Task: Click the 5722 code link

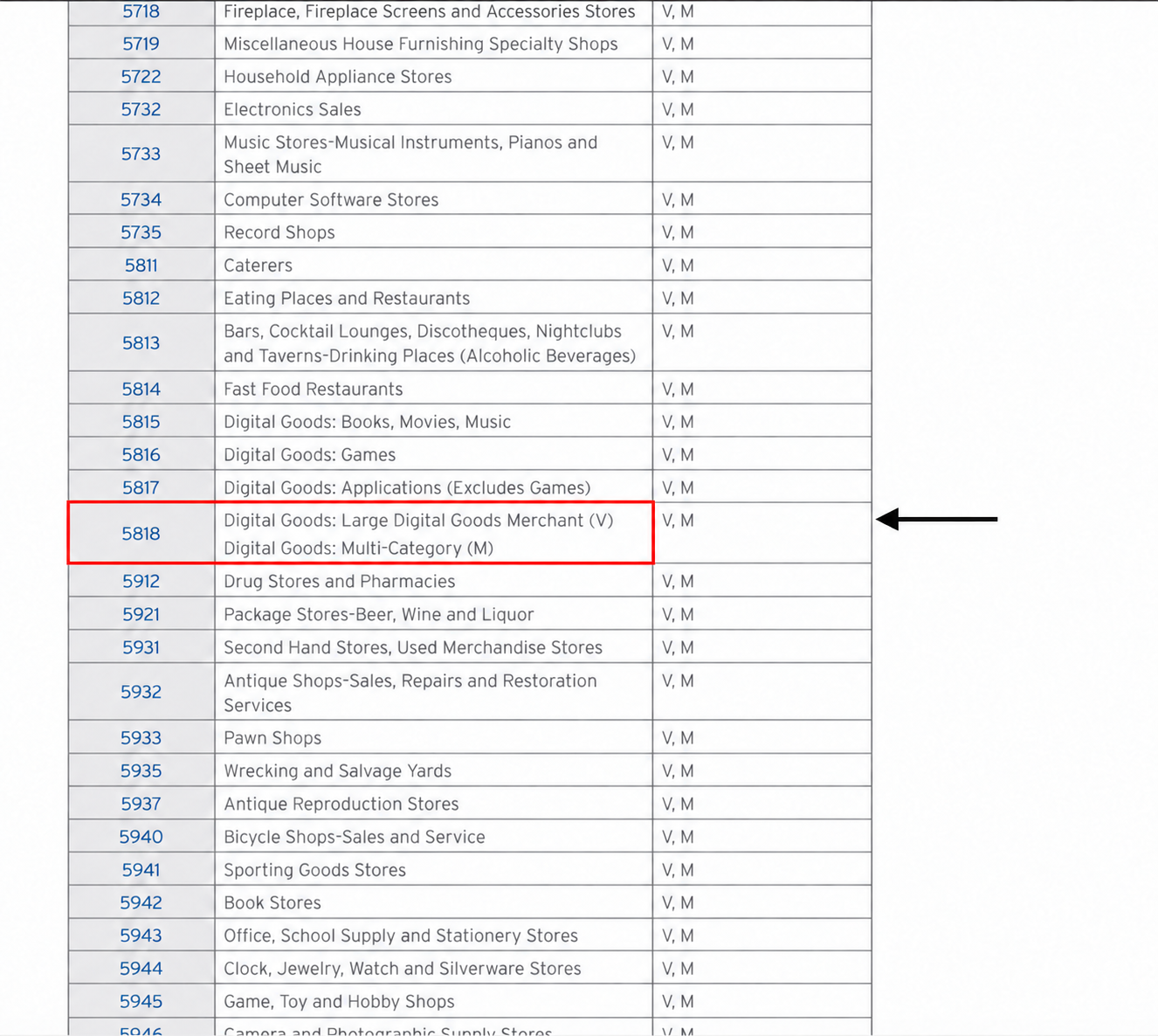Action: point(141,77)
